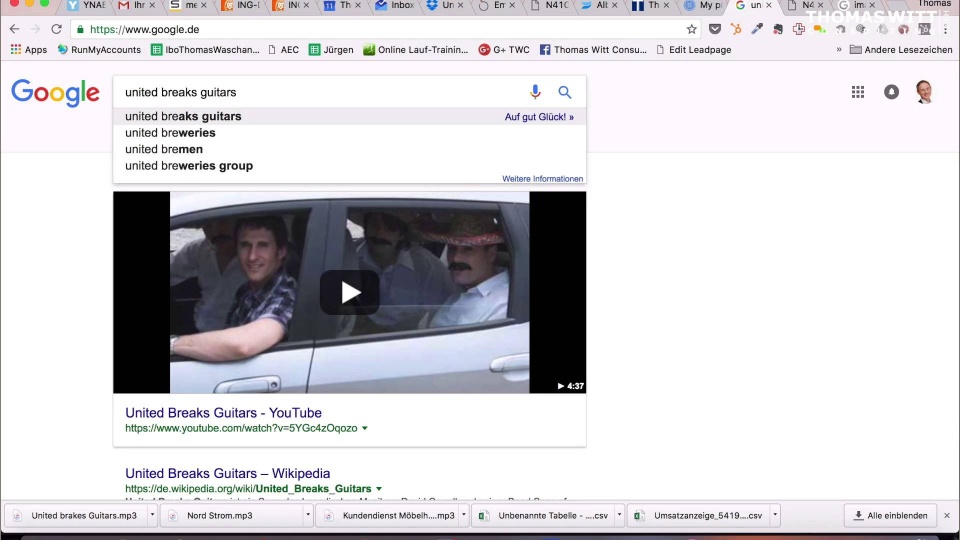
Task: Open the RunMyAccounts bookmark
Action: [99, 50]
